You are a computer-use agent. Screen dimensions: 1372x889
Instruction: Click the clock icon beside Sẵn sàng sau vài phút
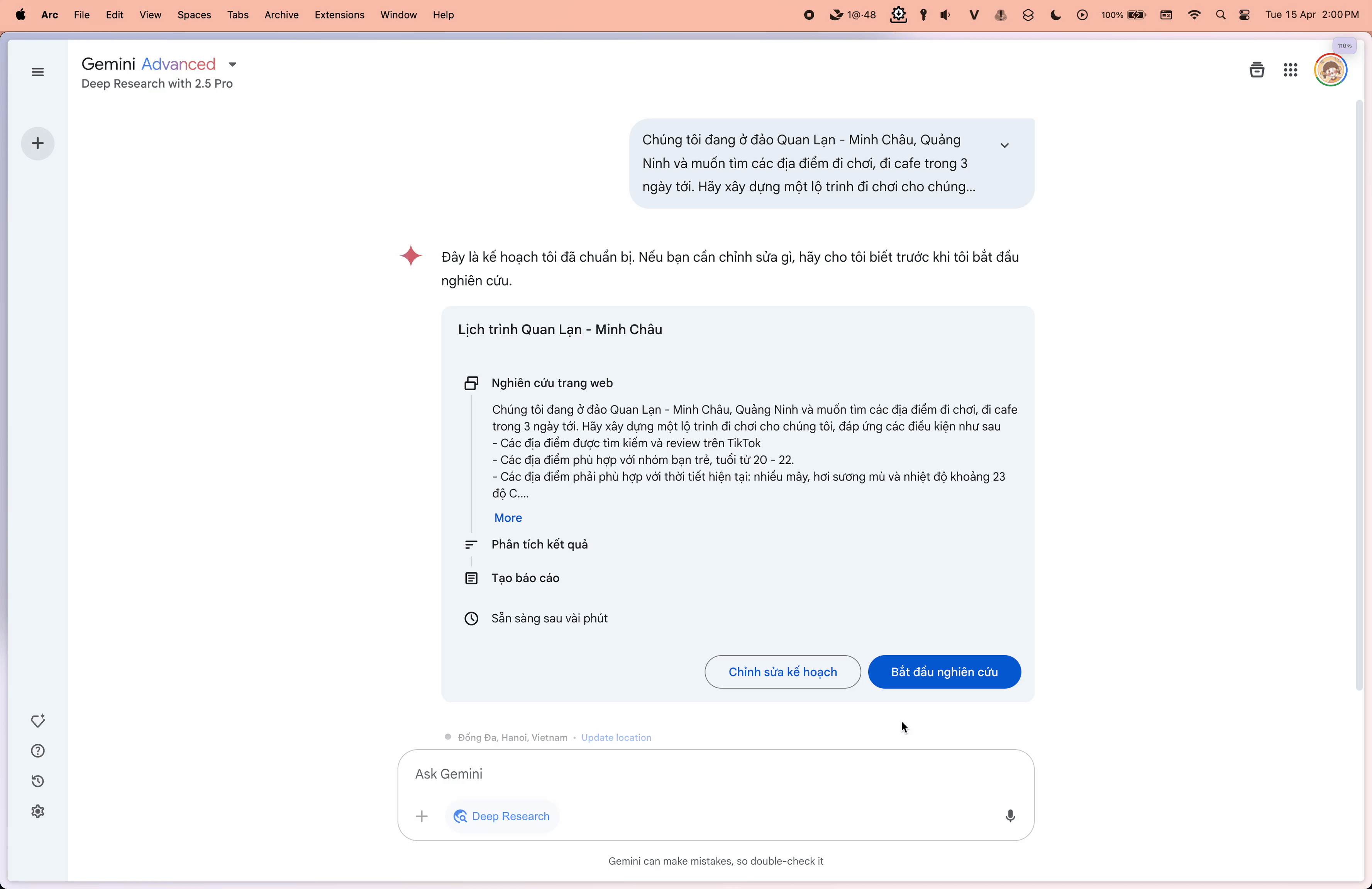point(472,618)
